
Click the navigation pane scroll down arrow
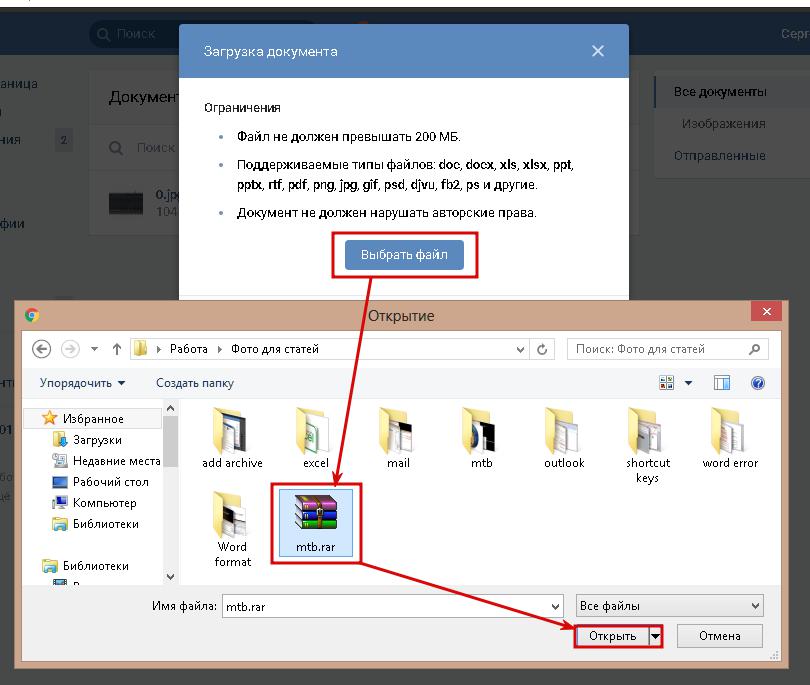(x=170, y=577)
